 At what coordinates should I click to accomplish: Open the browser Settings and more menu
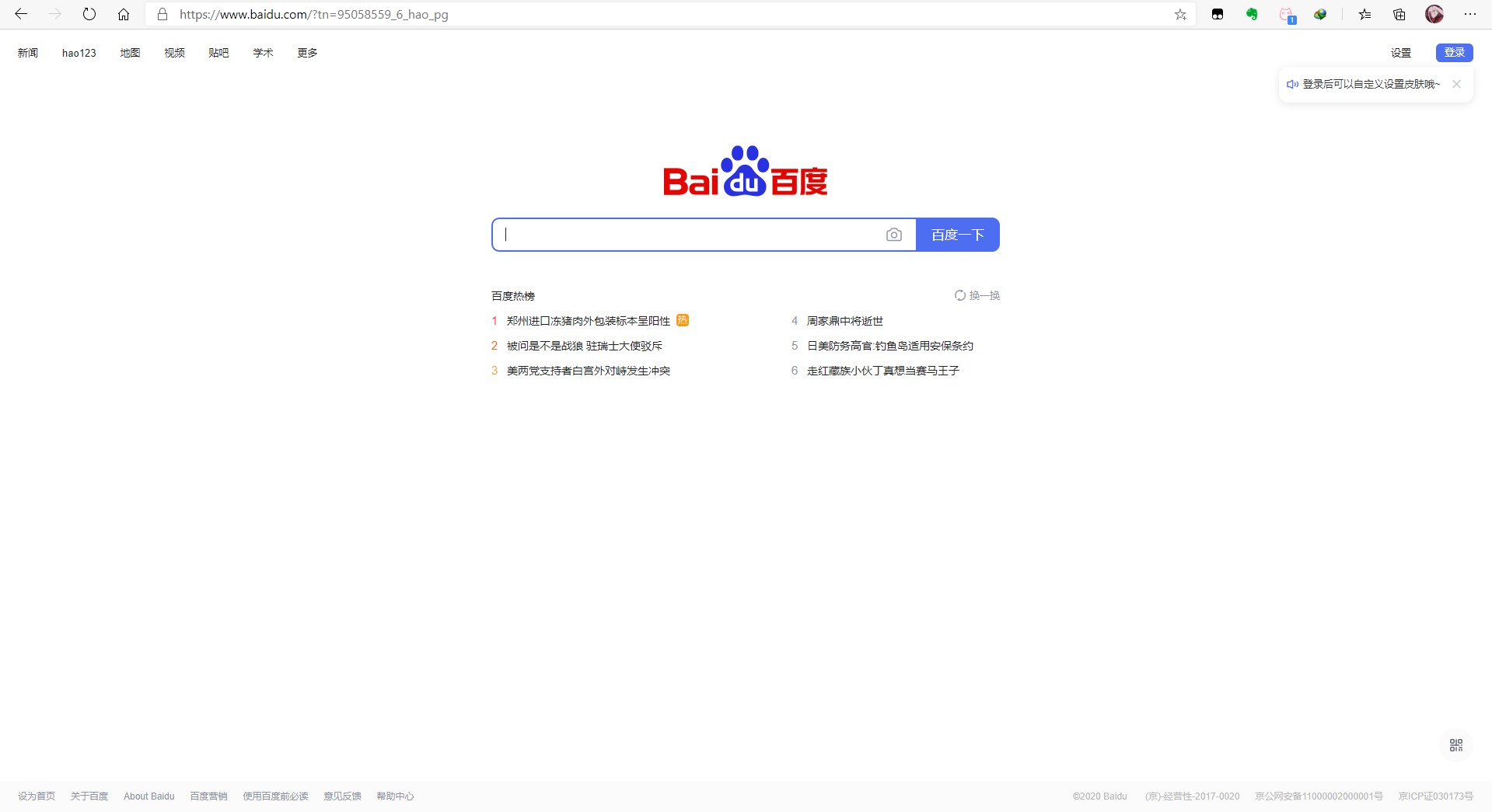tap(1469, 14)
